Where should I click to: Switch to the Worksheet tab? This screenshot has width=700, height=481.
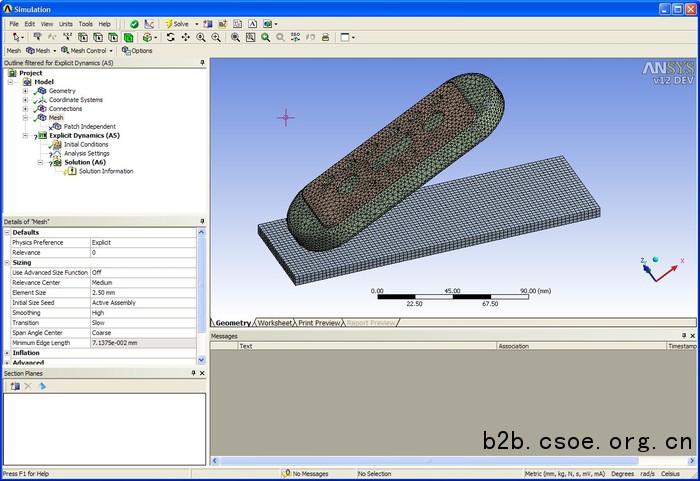(x=275, y=323)
